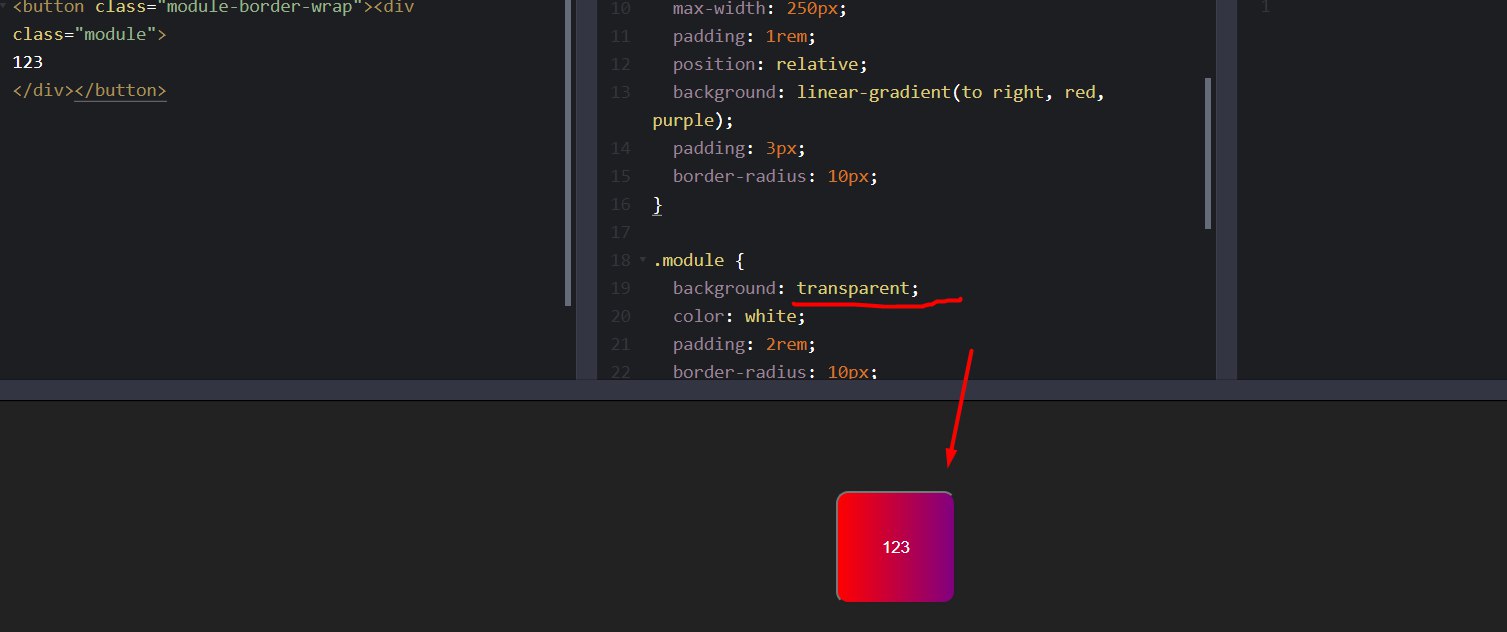Click the "purple);" continuation line
The height and width of the screenshot is (632, 1507).
(x=693, y=120)
